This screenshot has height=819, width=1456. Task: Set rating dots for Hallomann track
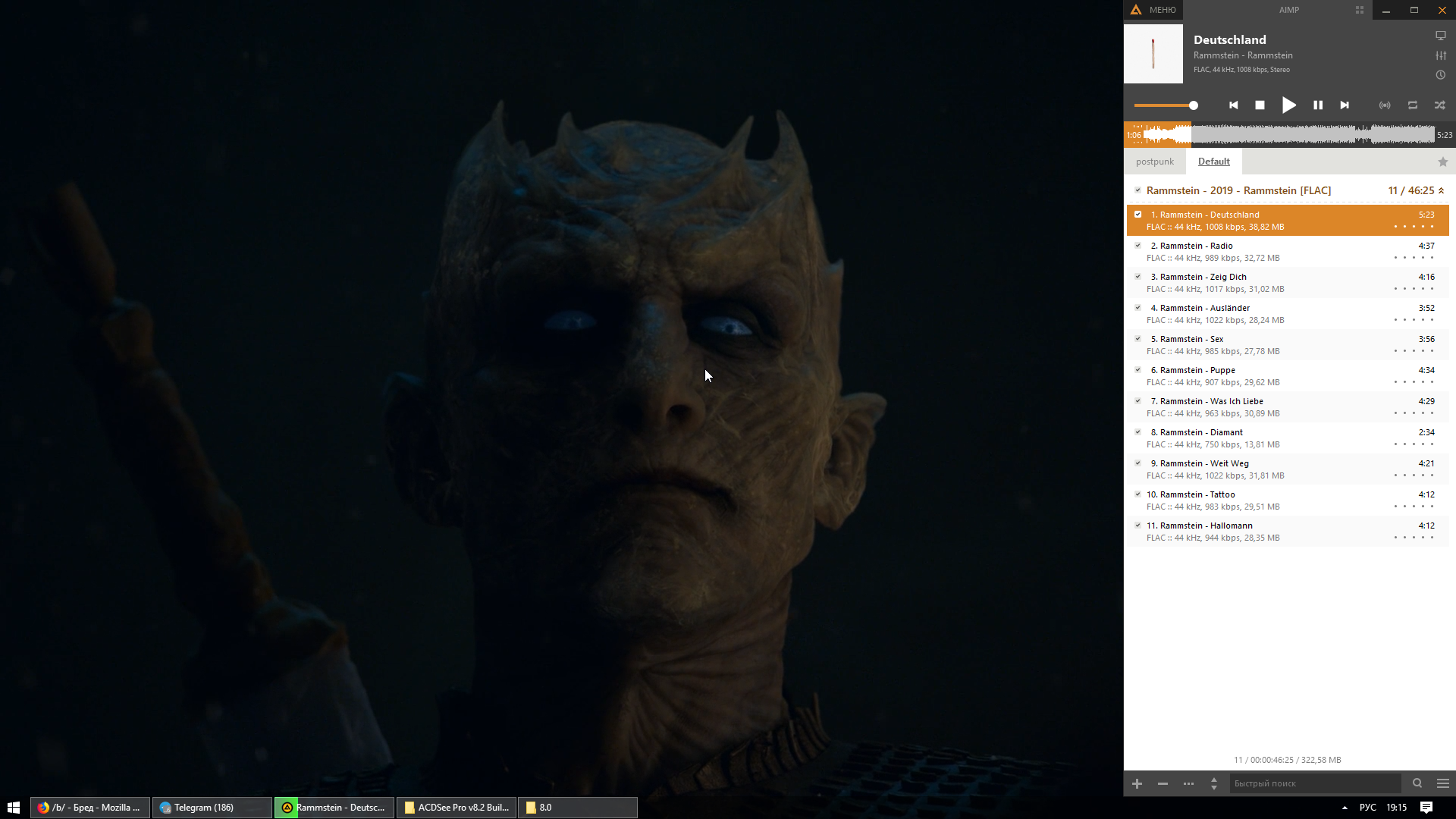click(1414, 538)
